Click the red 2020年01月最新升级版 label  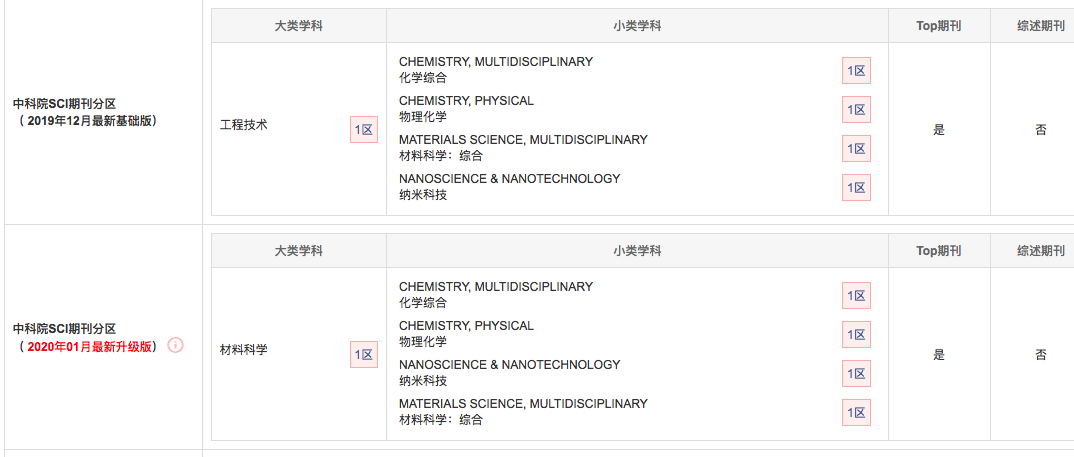[x=88, y=347]
